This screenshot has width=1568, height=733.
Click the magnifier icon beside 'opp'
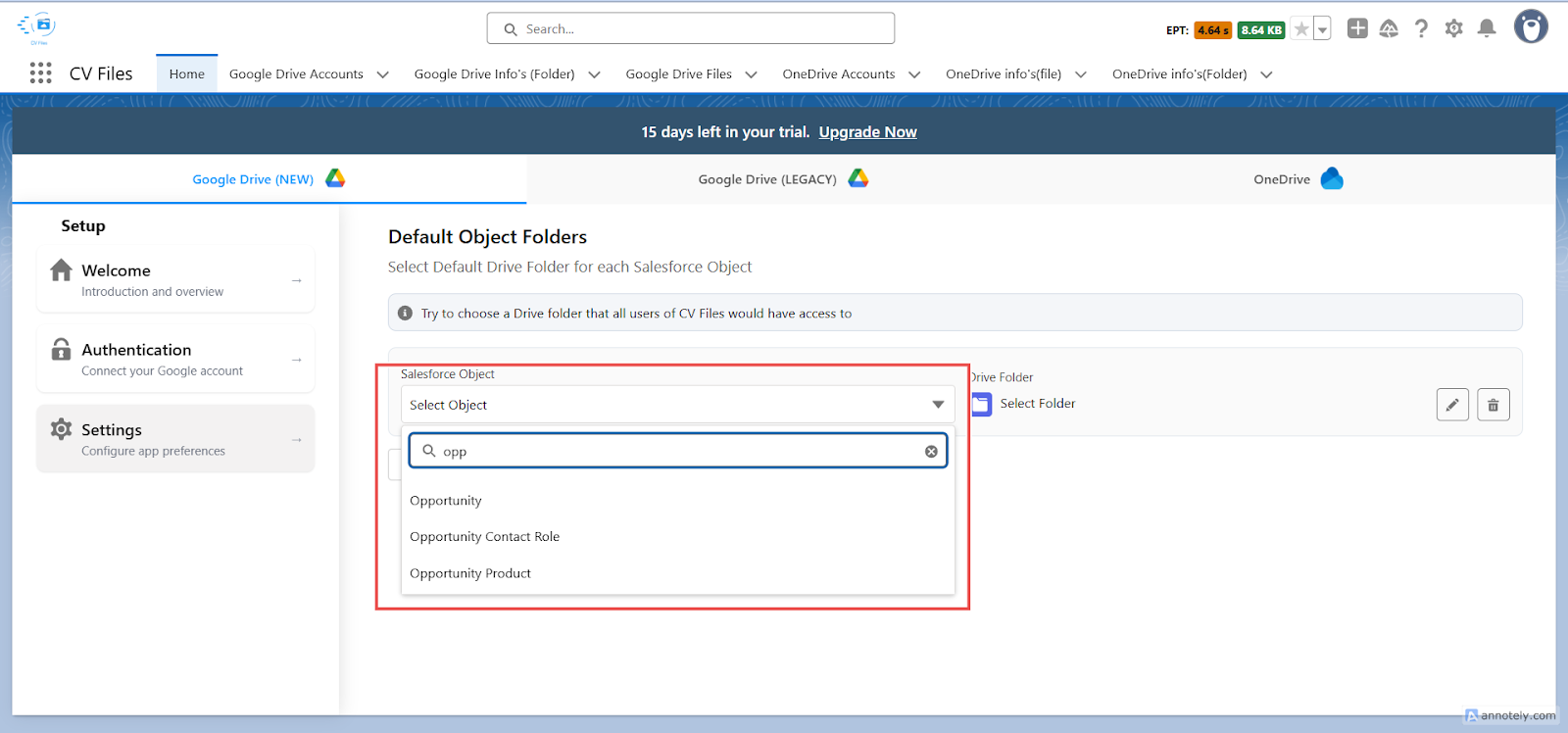coord(428,451)
